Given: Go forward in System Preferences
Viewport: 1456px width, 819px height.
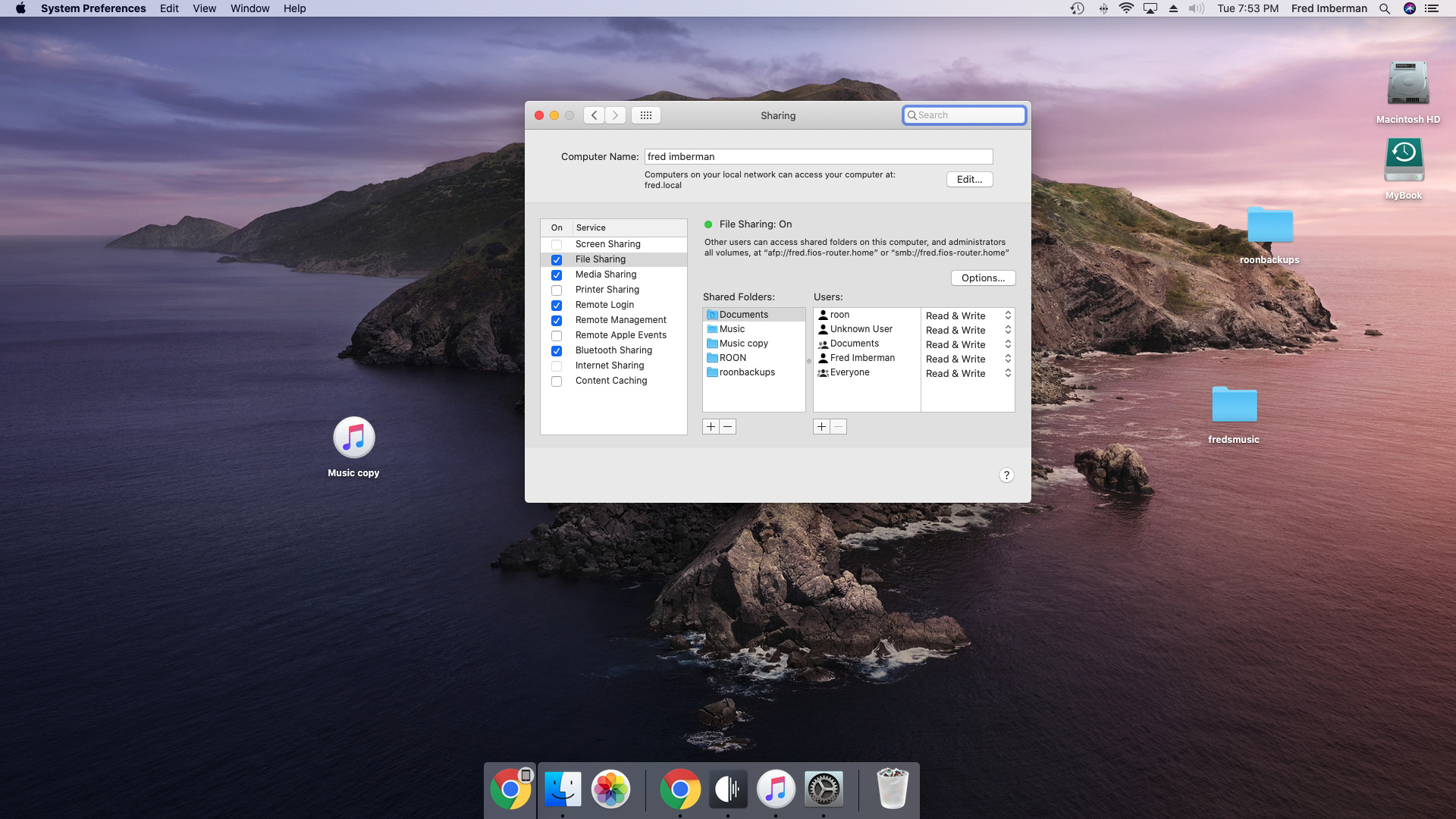Looking at the screenshot, I should tap(615, 115).
